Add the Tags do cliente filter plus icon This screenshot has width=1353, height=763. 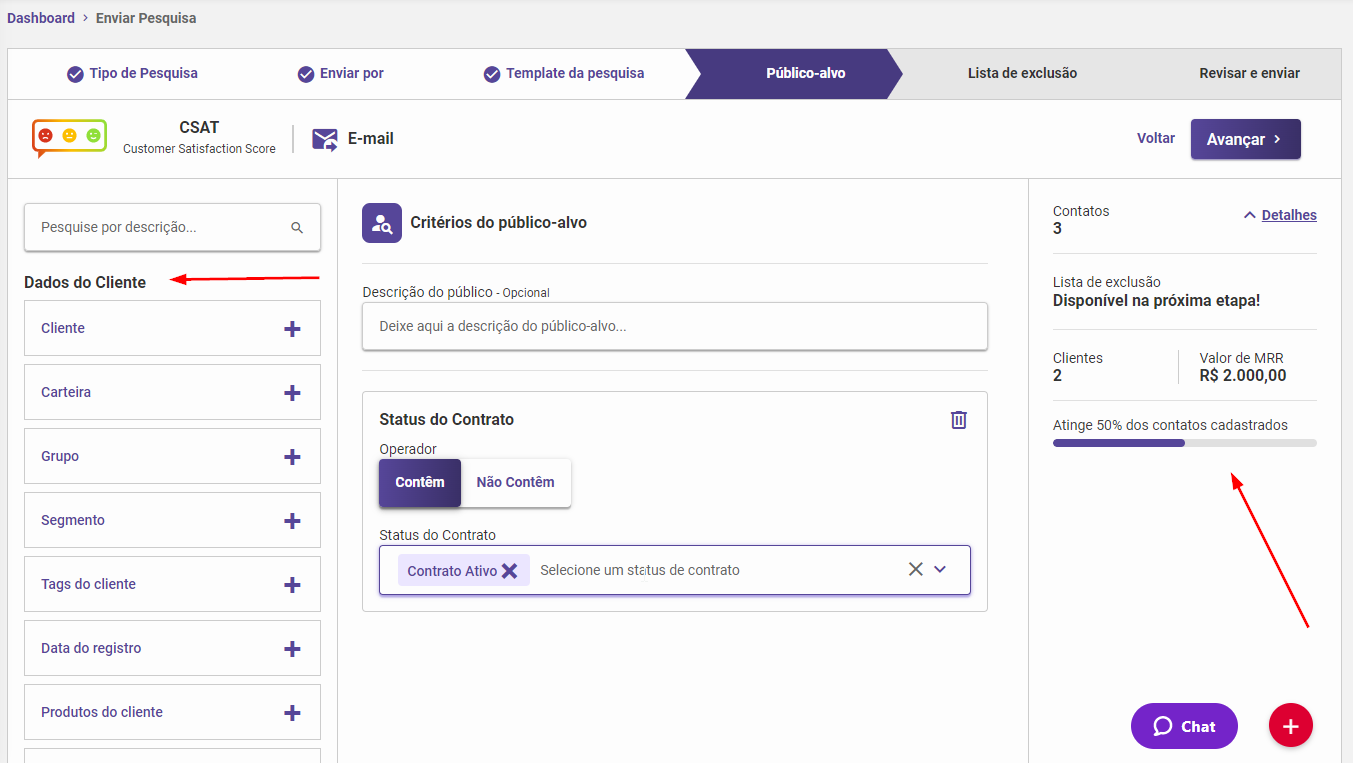[x=292, y=585]
